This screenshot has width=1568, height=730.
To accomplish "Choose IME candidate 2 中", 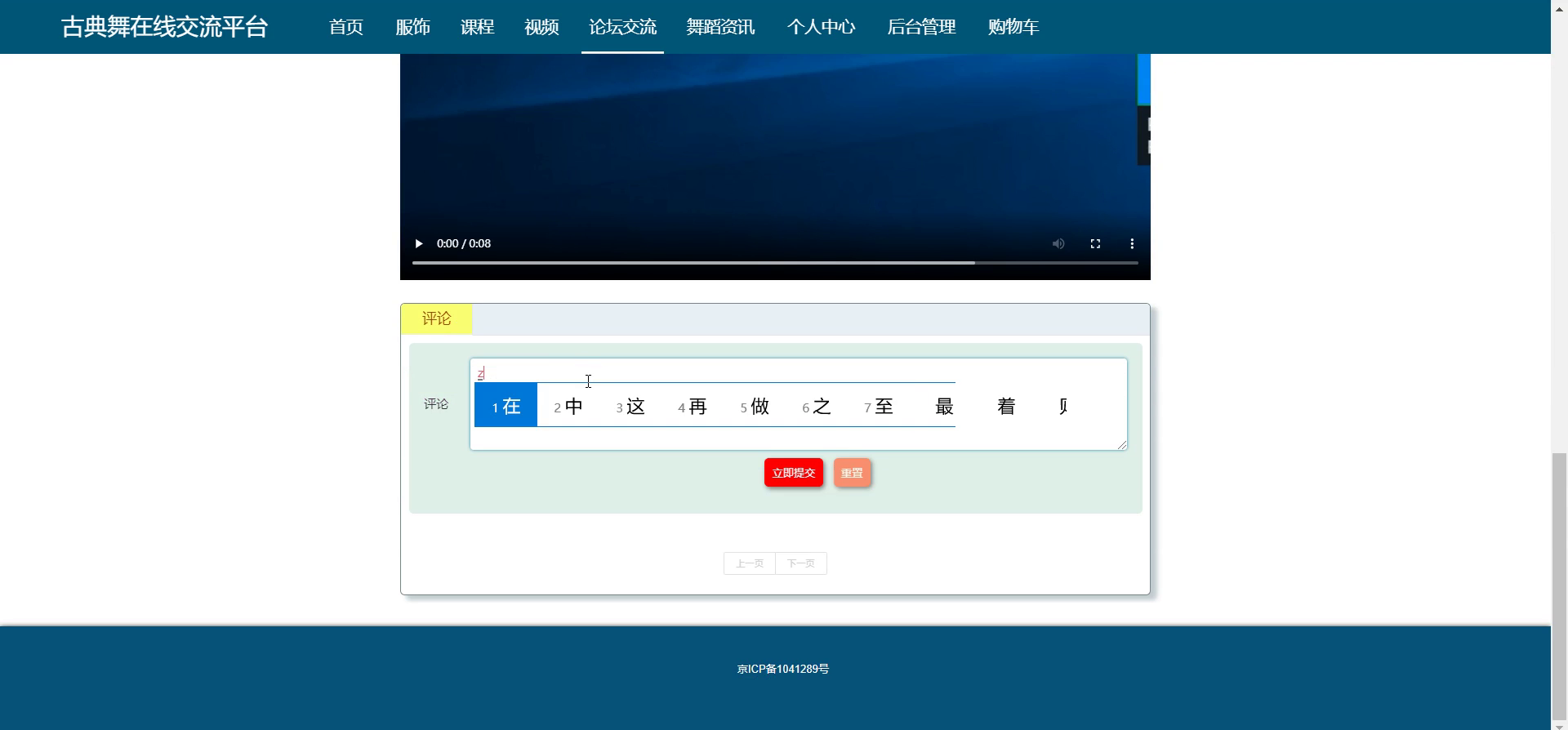I will click(568, 406).
